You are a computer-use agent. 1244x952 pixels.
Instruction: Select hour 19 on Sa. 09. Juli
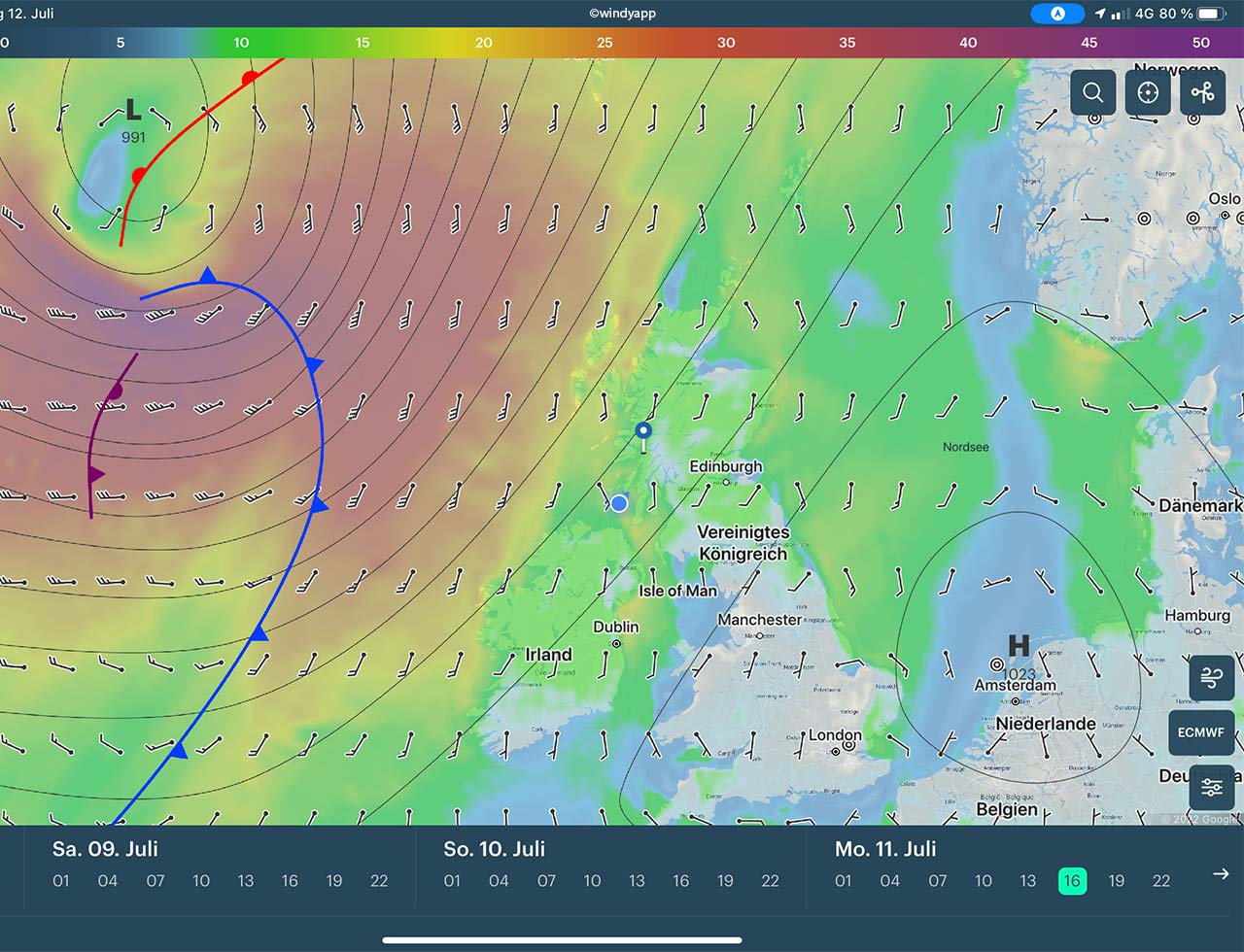pyautogui.click(x=334, y=881)
